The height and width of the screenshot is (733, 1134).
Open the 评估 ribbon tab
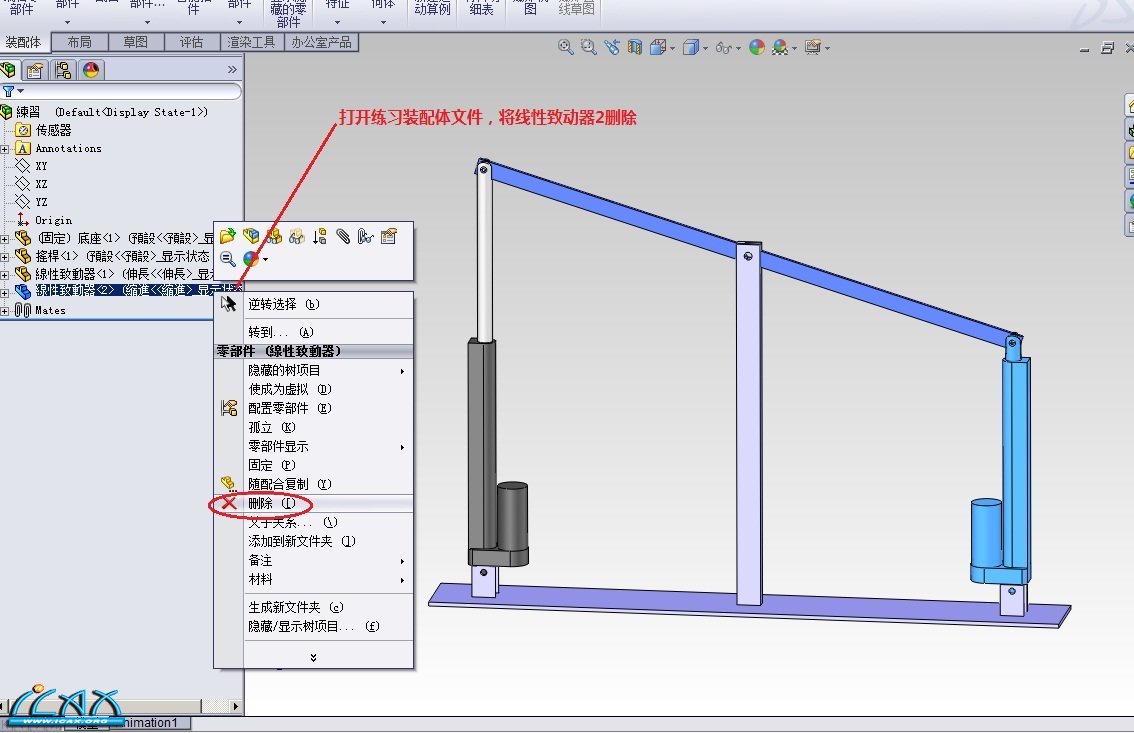[x=191, y=42]
